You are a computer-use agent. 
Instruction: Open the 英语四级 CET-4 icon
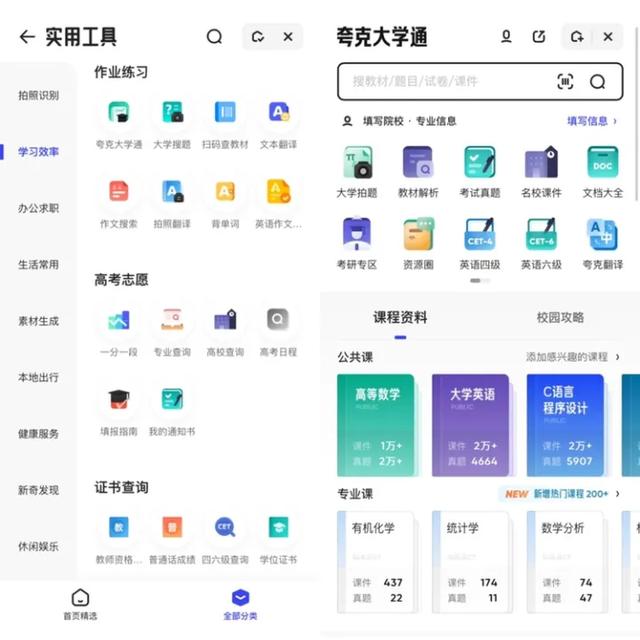coord(480,234)
